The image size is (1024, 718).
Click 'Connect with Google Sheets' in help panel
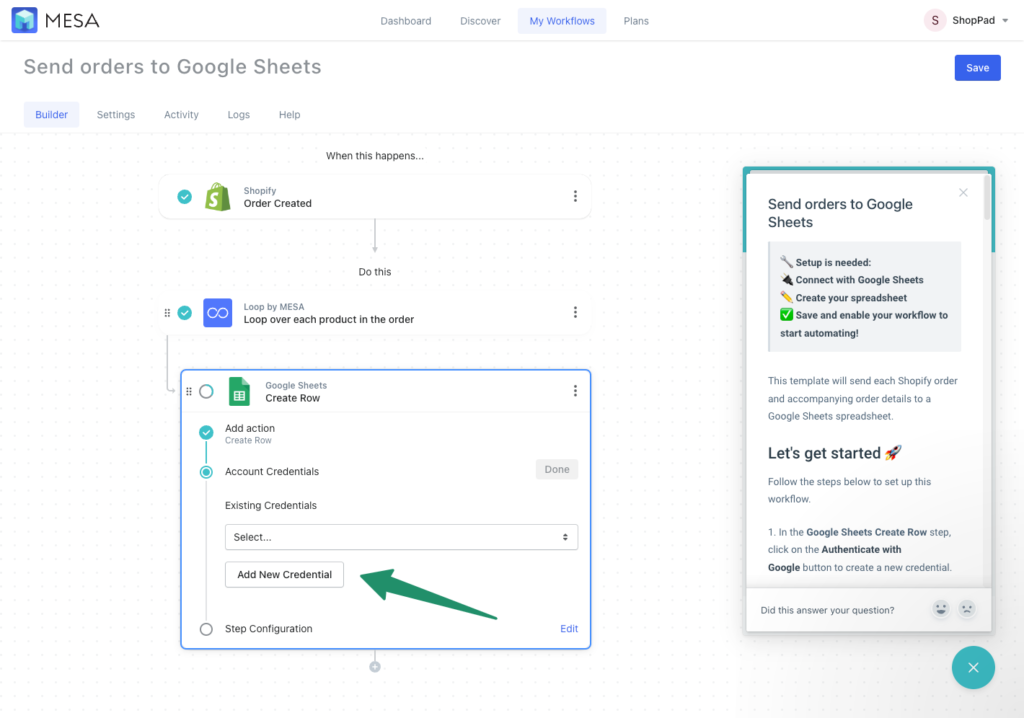(859, 280)
